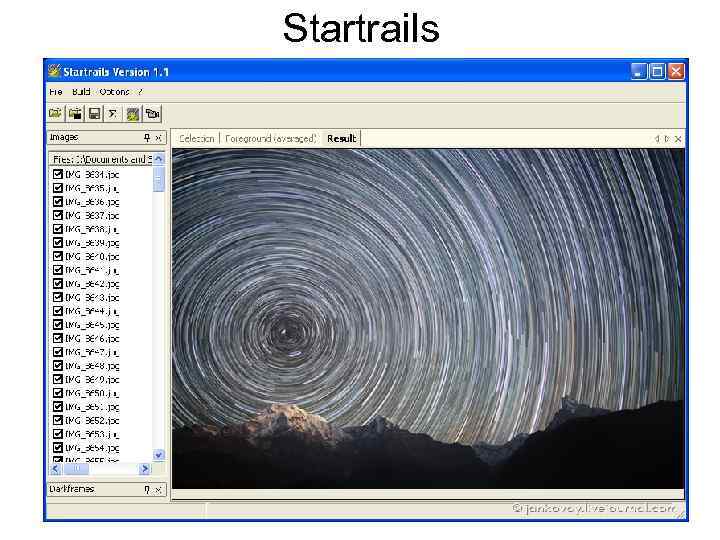Select the IMG_3648.jpg file name
The image size is (720, 540).
pyautogui.click(x=92, y=366)
